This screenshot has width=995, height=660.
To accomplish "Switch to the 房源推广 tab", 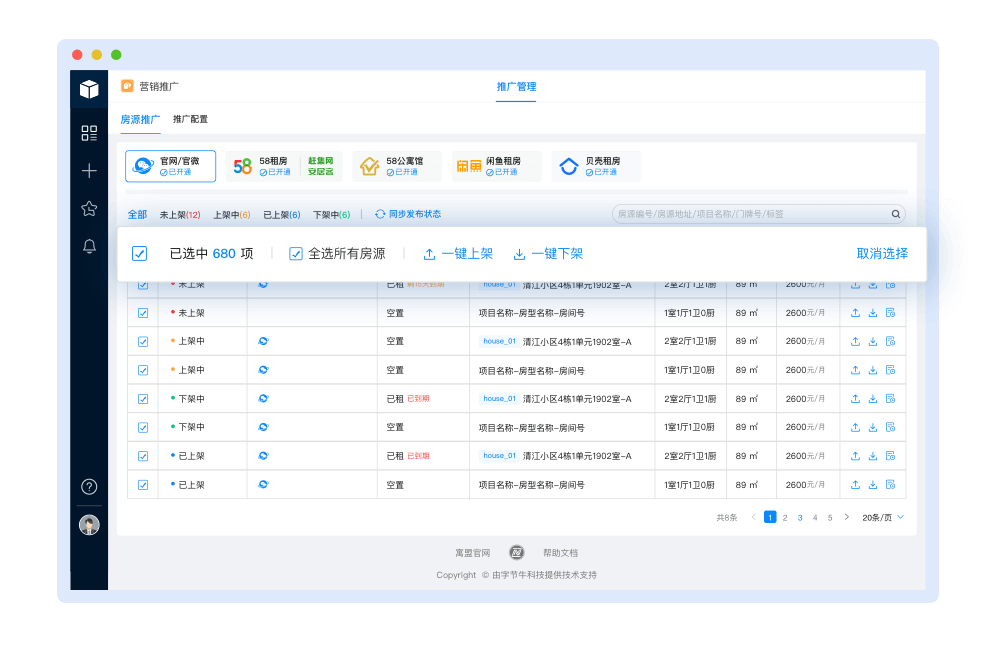I will coord(140,119).
